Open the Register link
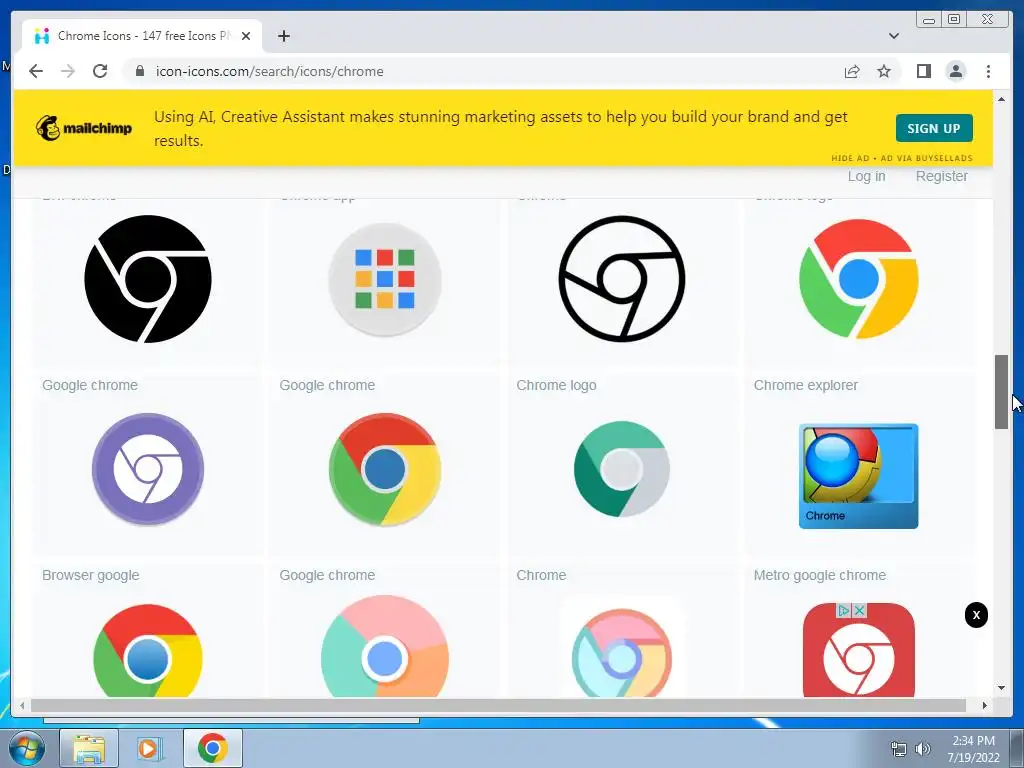 click(x=941, y=176)
